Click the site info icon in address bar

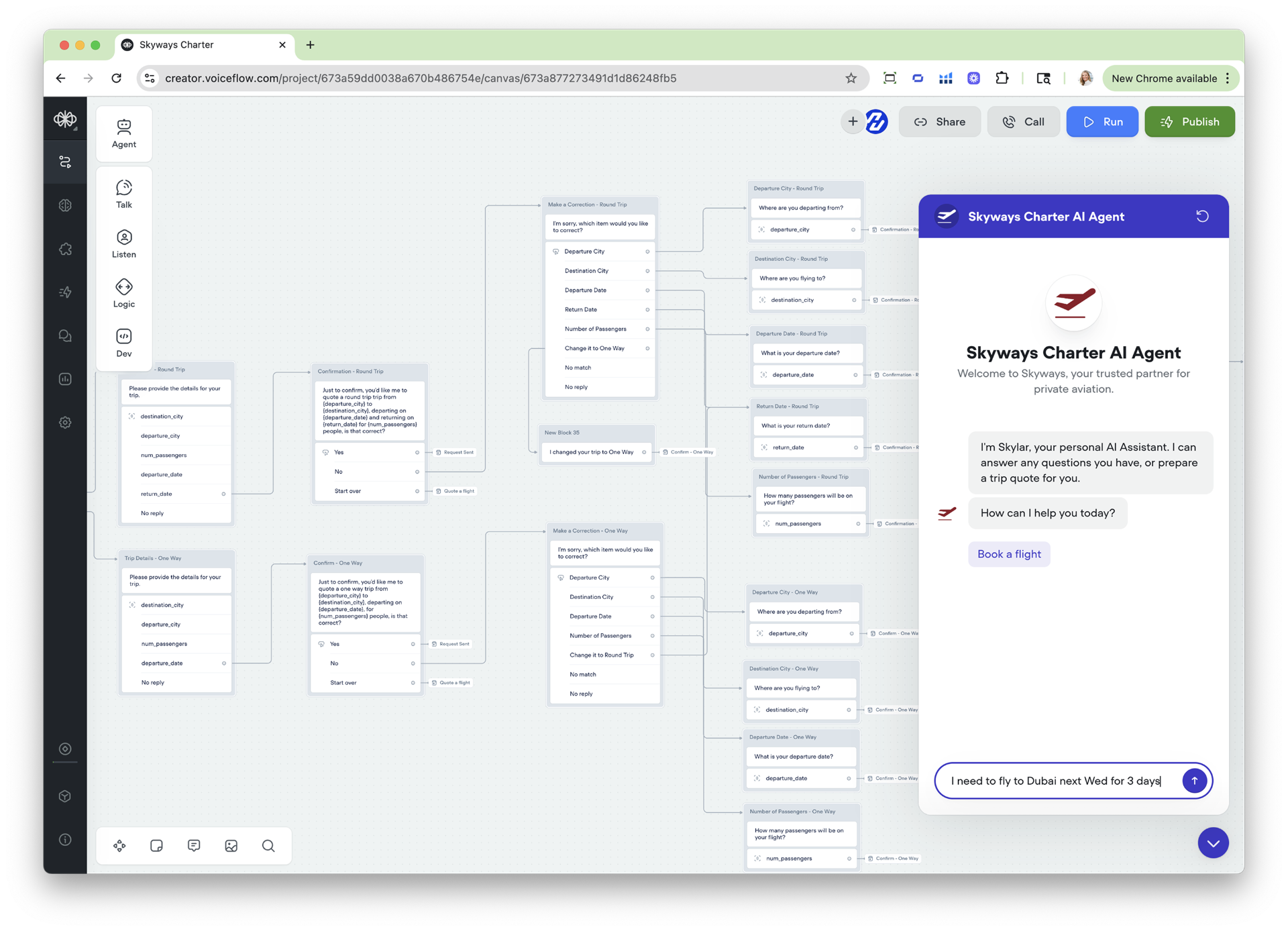tap(150, 78)
